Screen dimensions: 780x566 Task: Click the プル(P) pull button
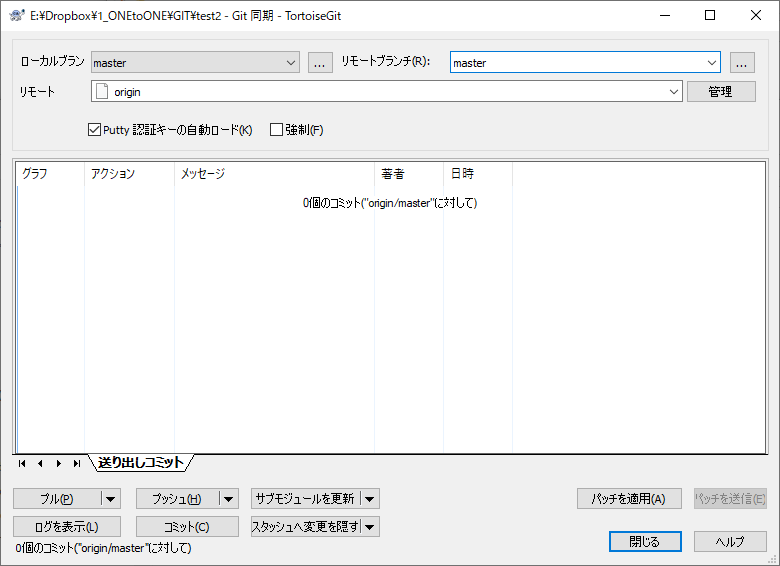pyautogui.click(x=57, y=499)
